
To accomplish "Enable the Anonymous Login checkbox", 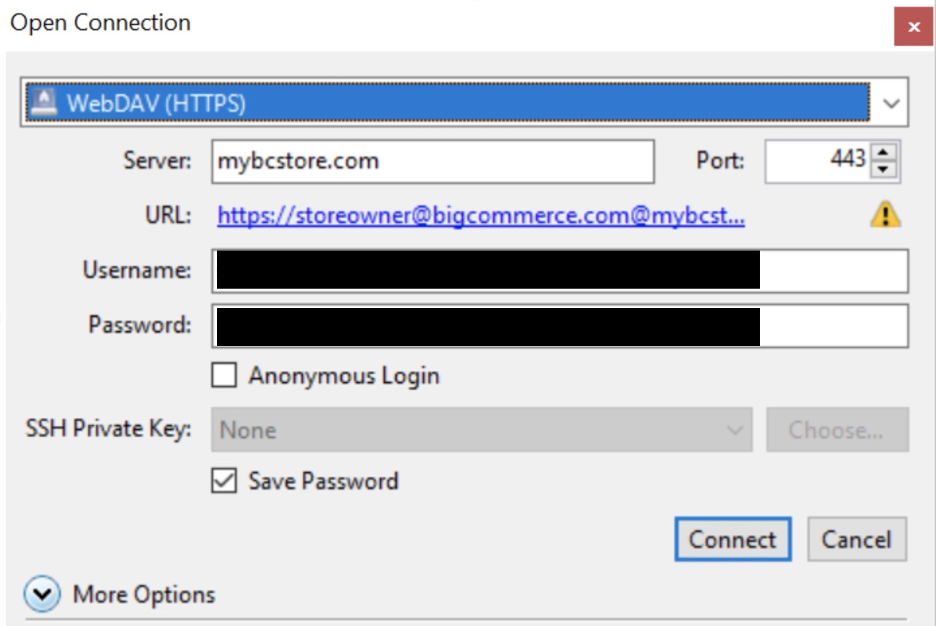I will pos(225,376).
